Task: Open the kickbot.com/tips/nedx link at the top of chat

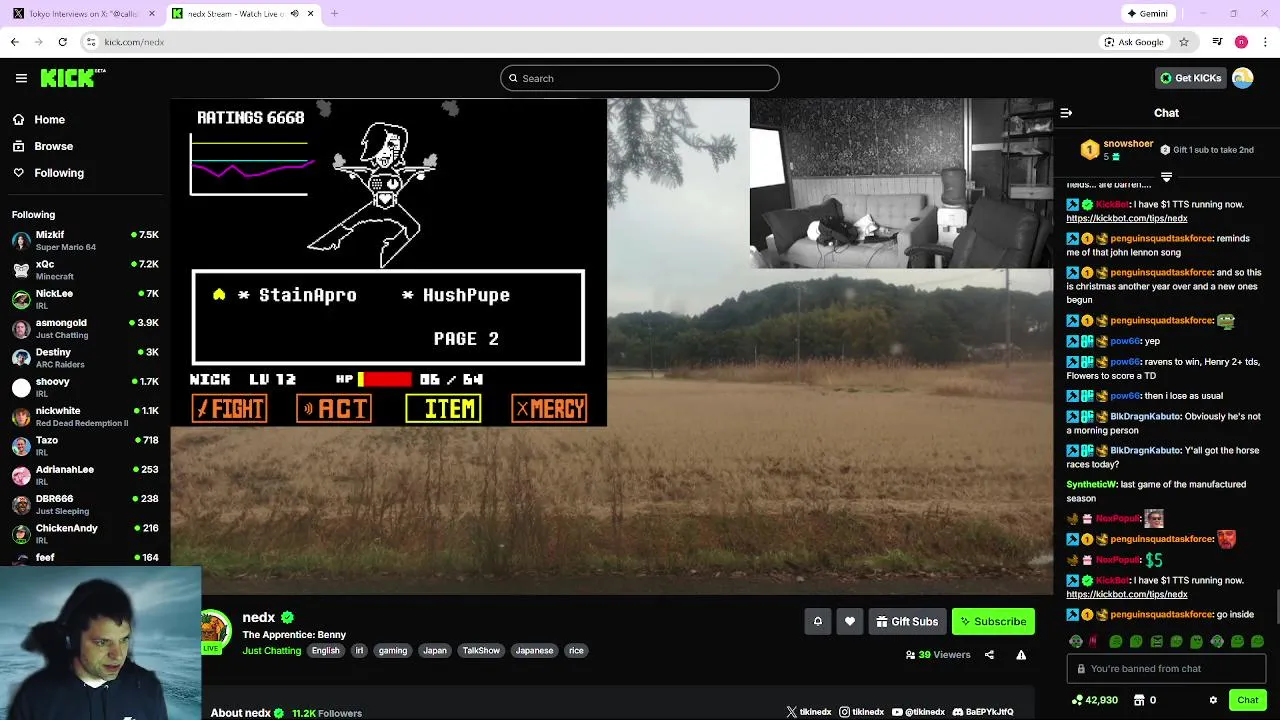Action: point(1126,218)
